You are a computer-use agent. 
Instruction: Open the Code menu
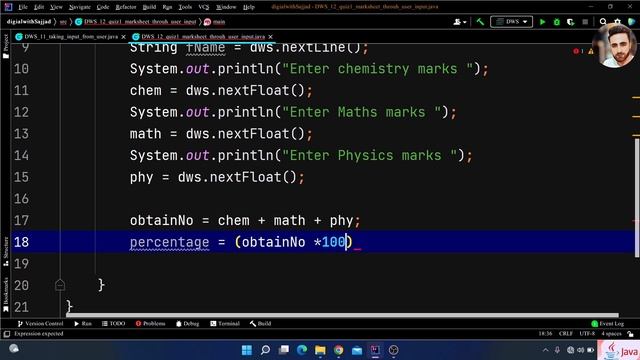(103, 7)
